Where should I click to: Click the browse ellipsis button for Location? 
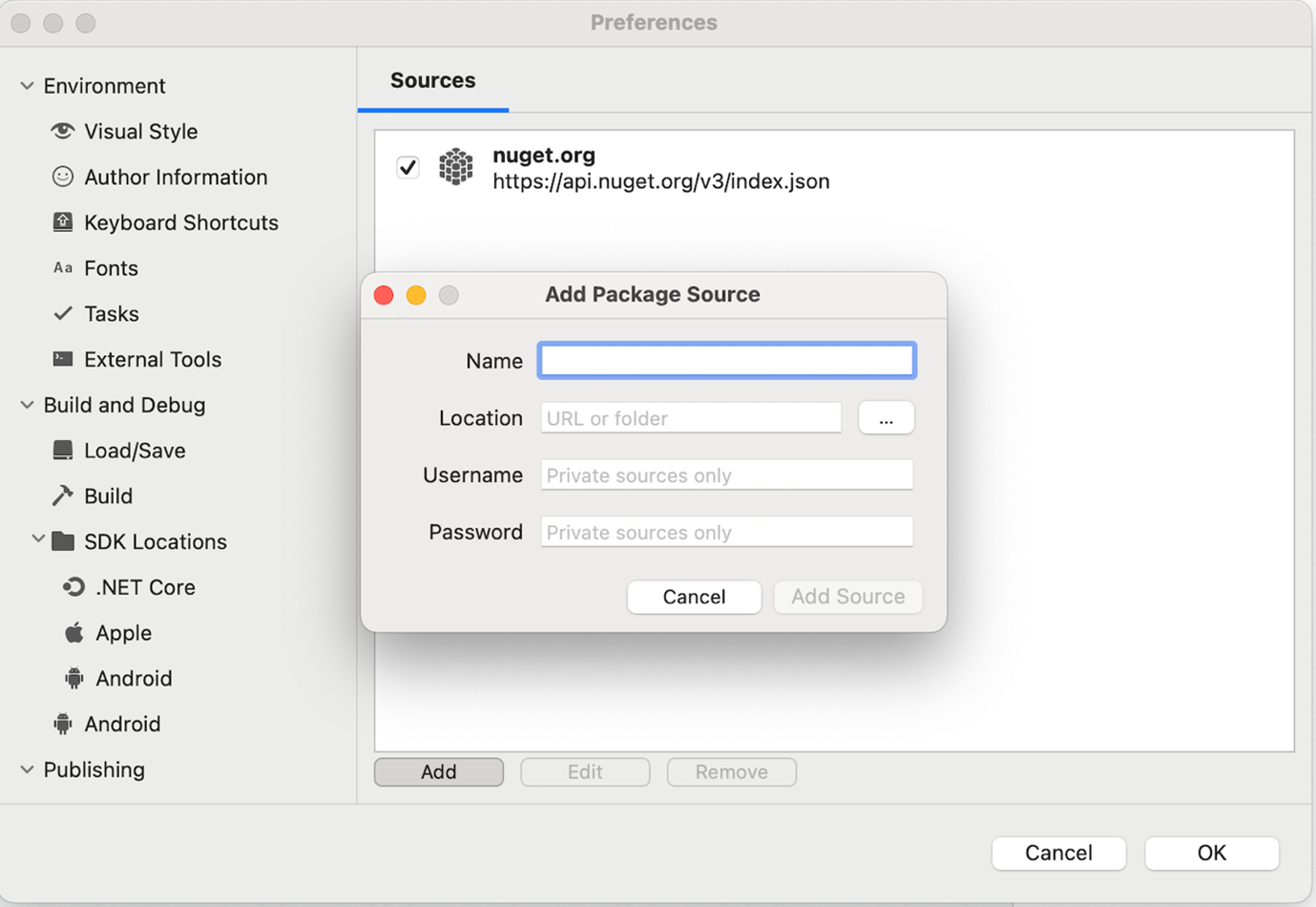click(886, 418)
